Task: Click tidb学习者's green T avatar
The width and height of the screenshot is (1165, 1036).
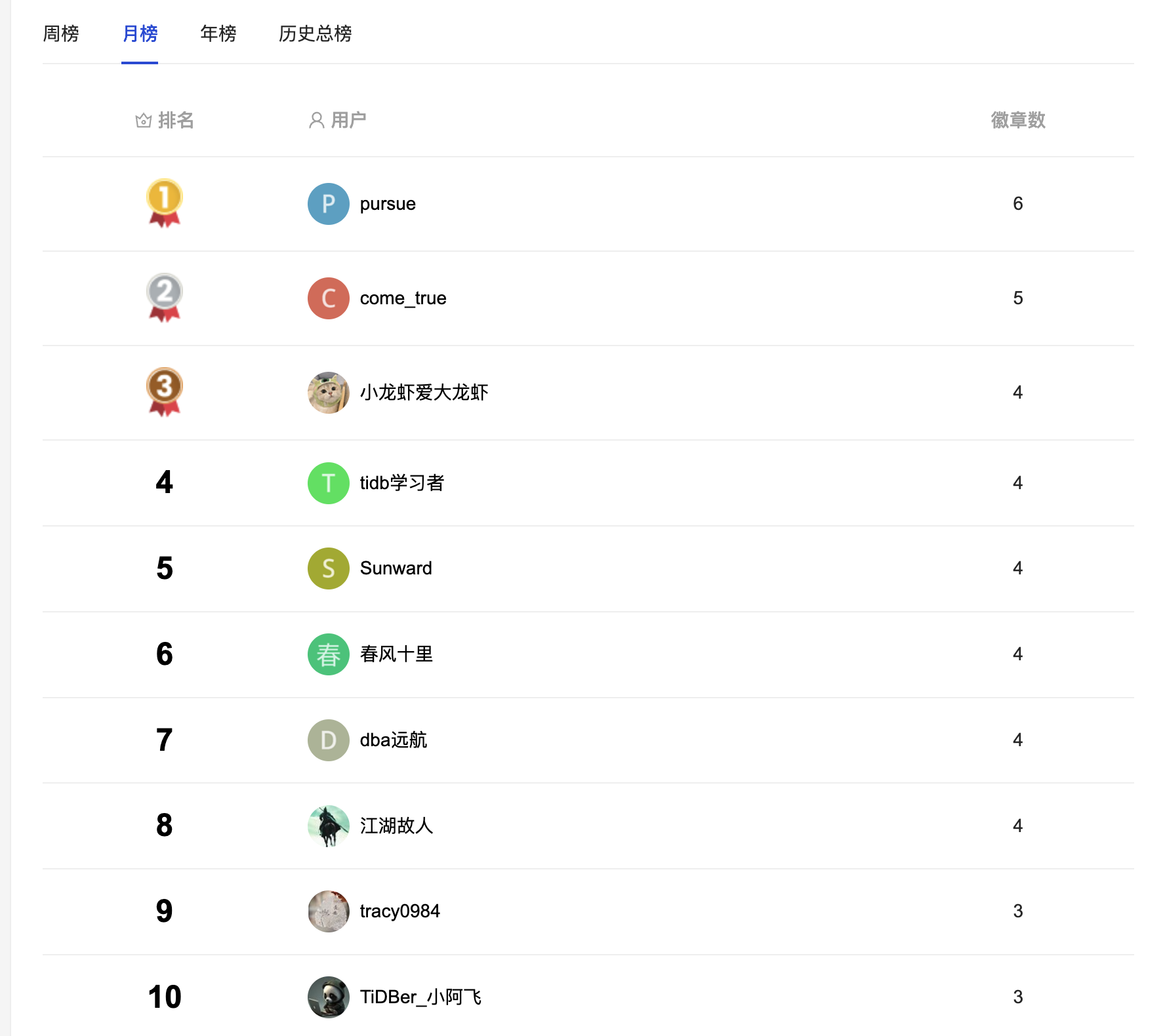Action: [x=328, y=483]
